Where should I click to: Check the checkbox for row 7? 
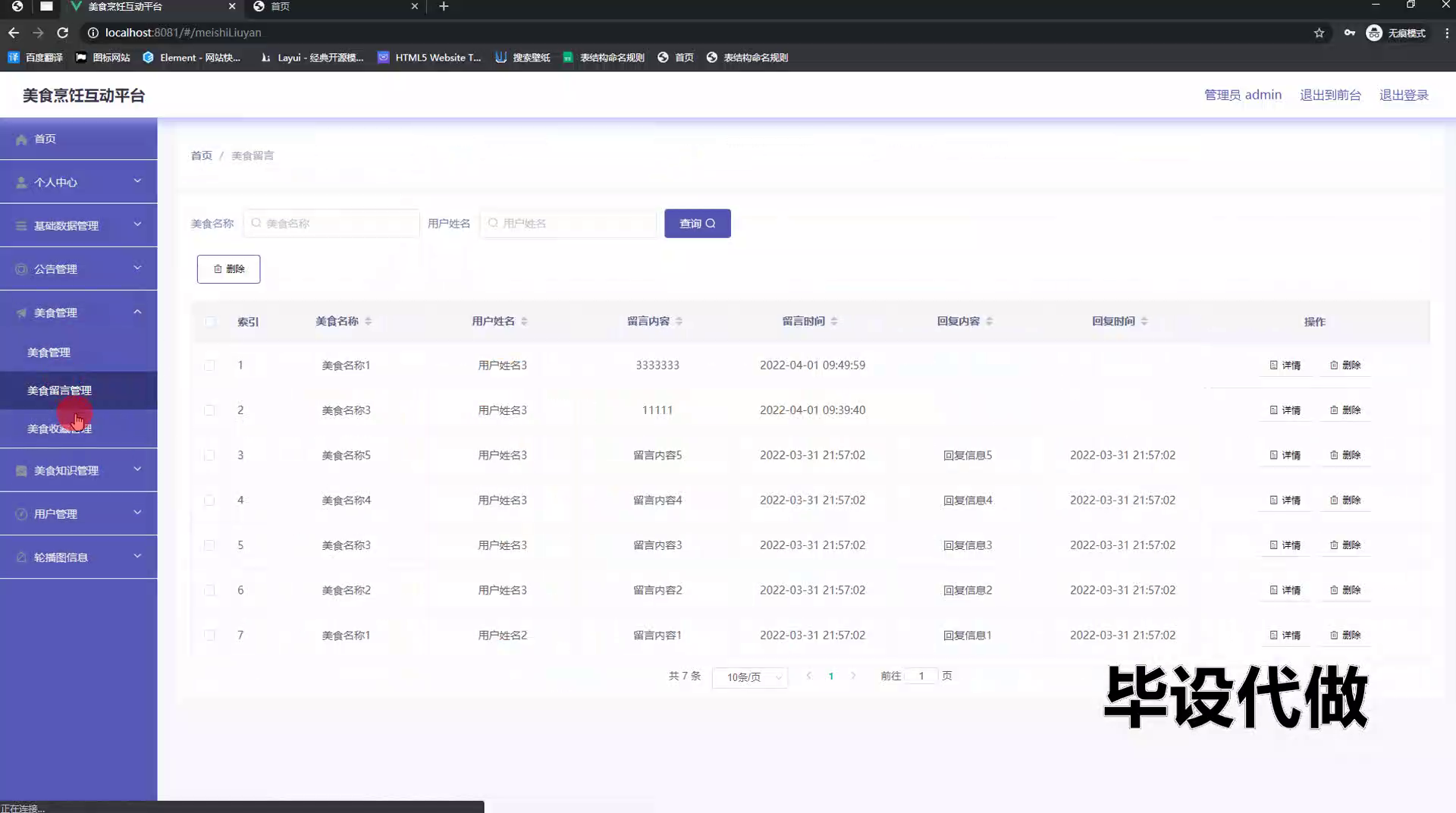[x=209, y=635]
